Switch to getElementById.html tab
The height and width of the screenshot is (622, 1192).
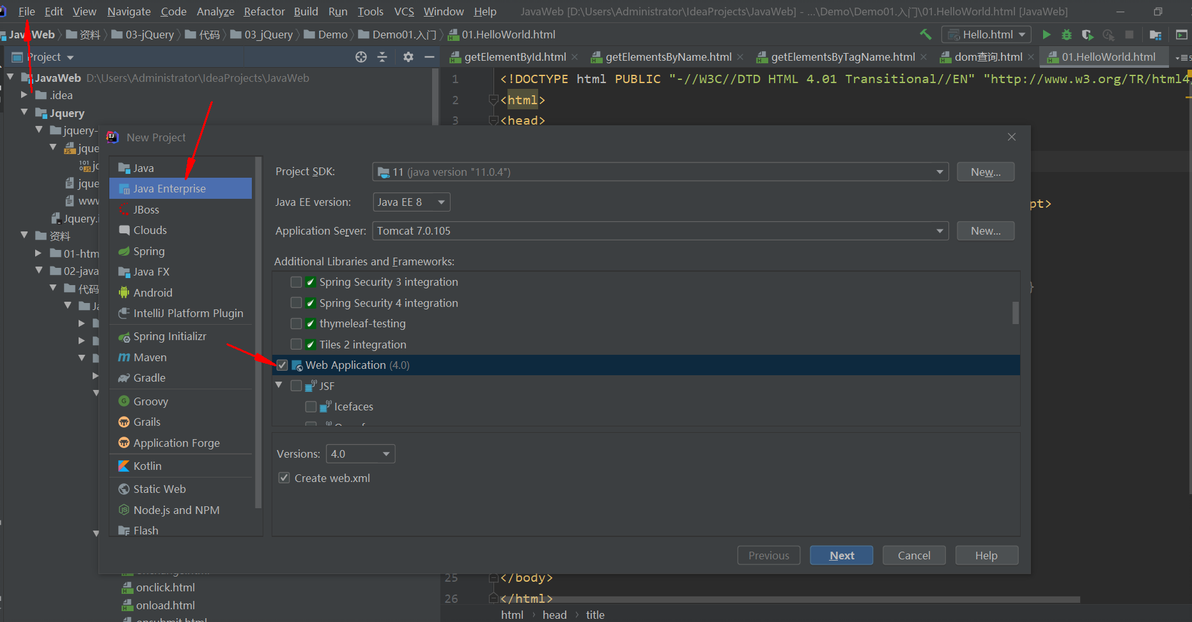(x=515, y=57)
